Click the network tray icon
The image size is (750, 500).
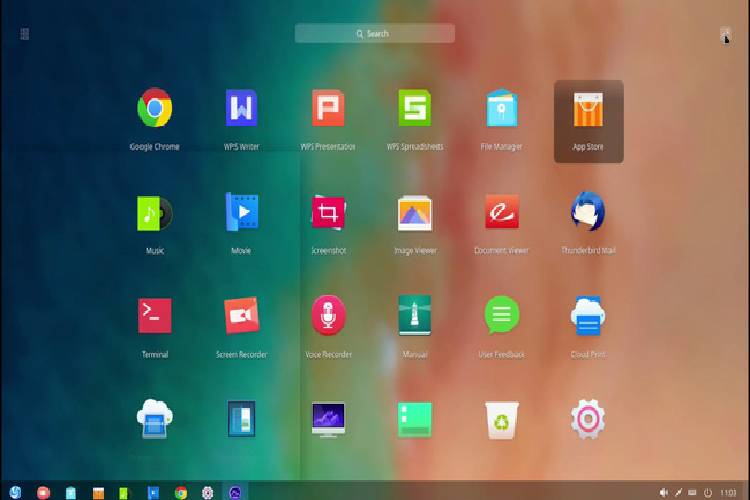point(678,492)
